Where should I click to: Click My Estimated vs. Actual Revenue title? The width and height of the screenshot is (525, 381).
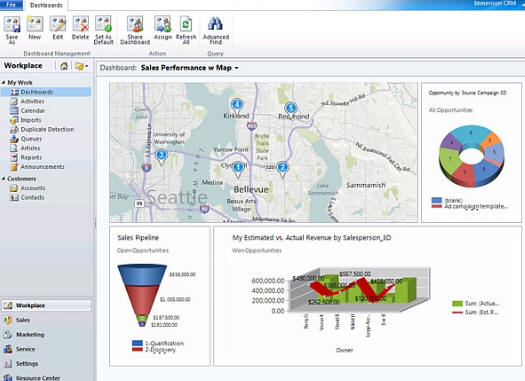tap(312, 238)
